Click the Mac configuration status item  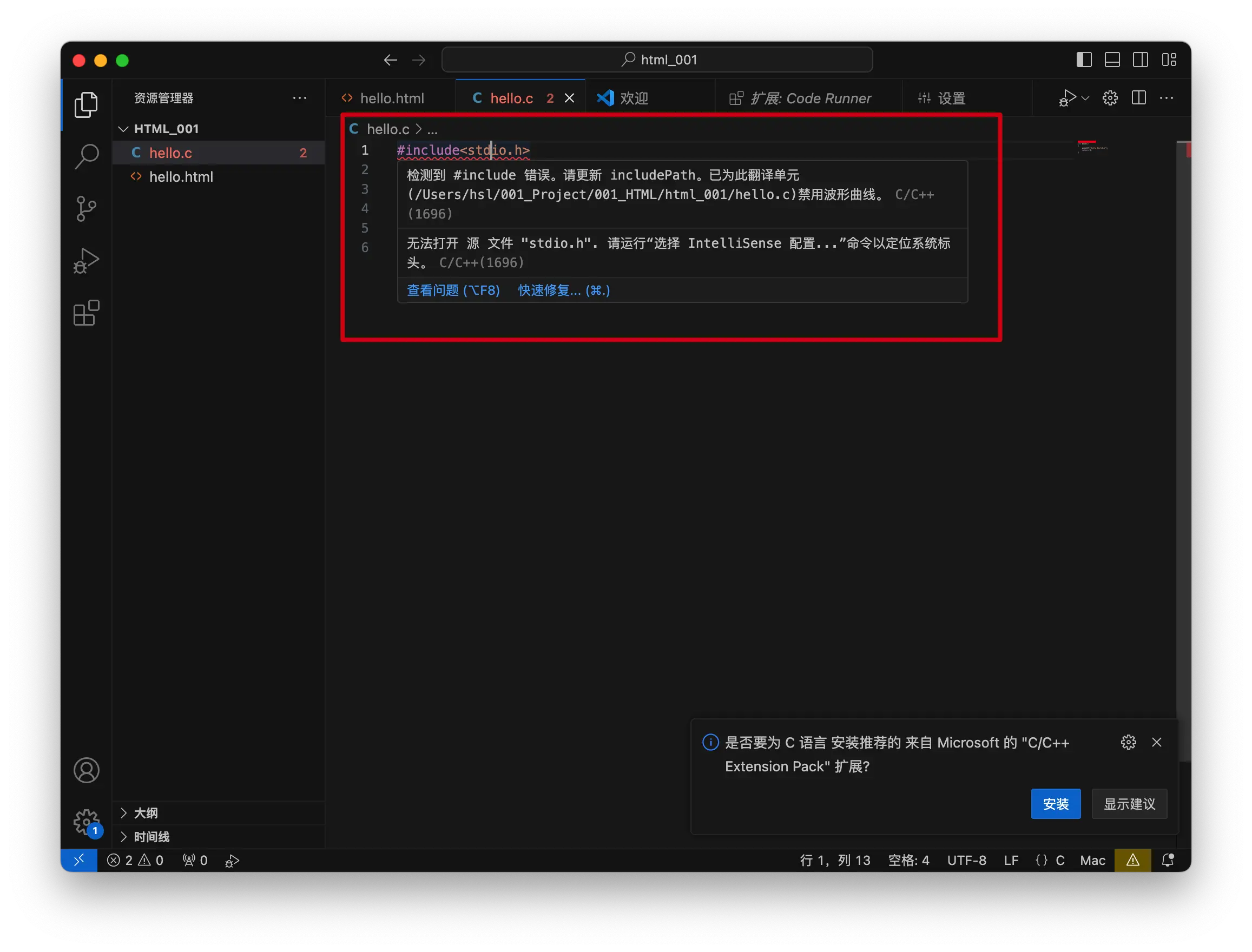pos(1092,860)
